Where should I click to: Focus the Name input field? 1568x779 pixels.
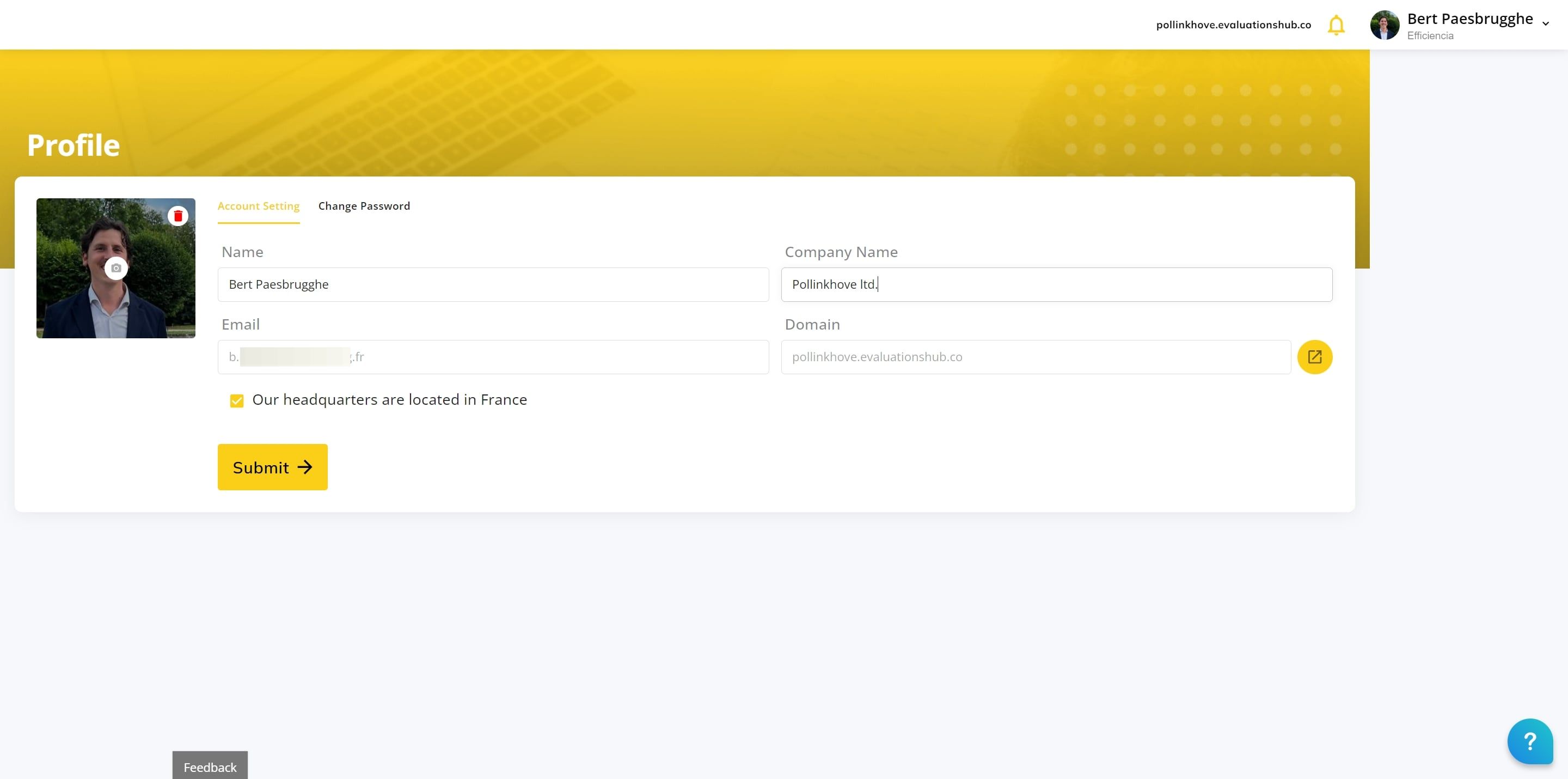tap(493, 284)
